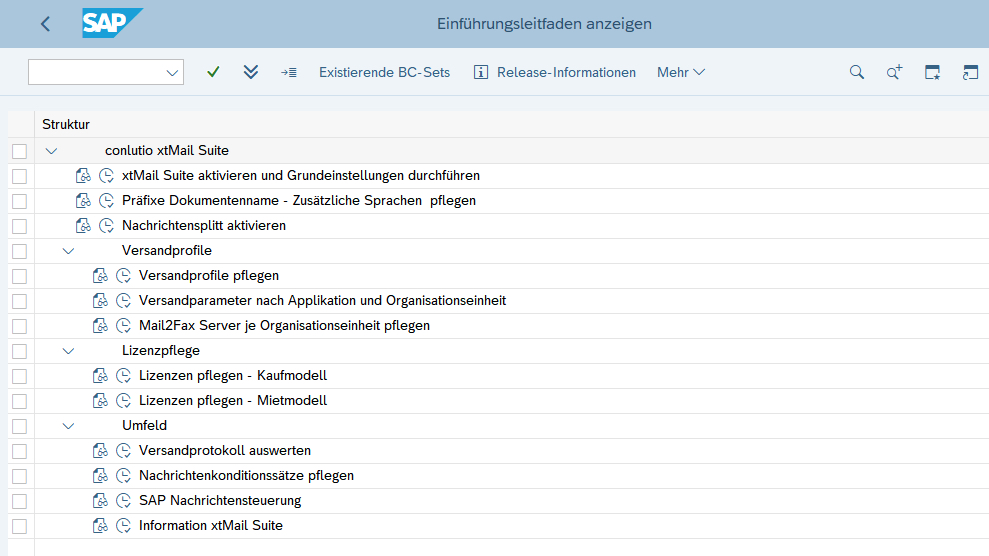
Task: Click the new window with star icon
Action: 932,72
